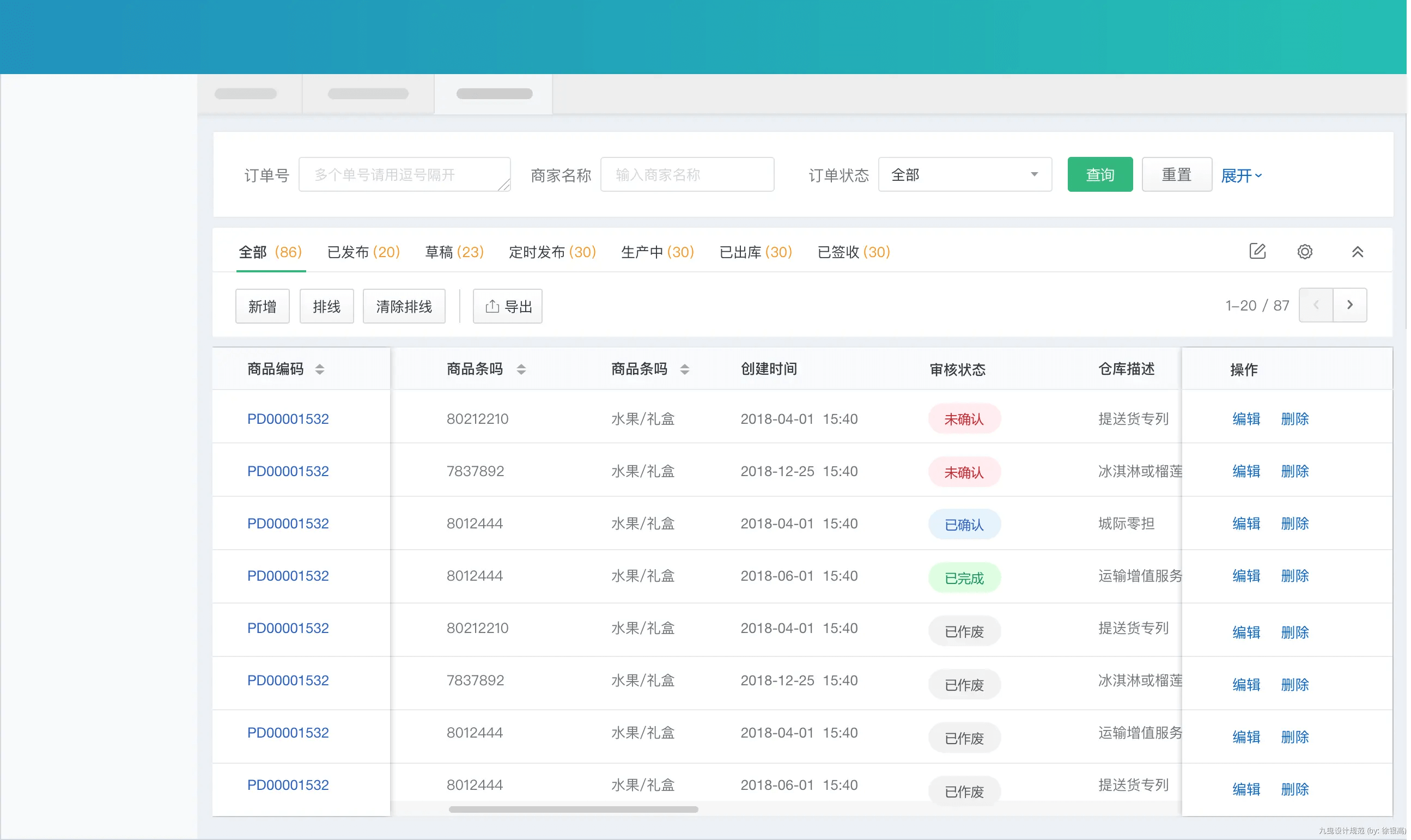Select the 已发布 (20) tab

tap(363, 252)
